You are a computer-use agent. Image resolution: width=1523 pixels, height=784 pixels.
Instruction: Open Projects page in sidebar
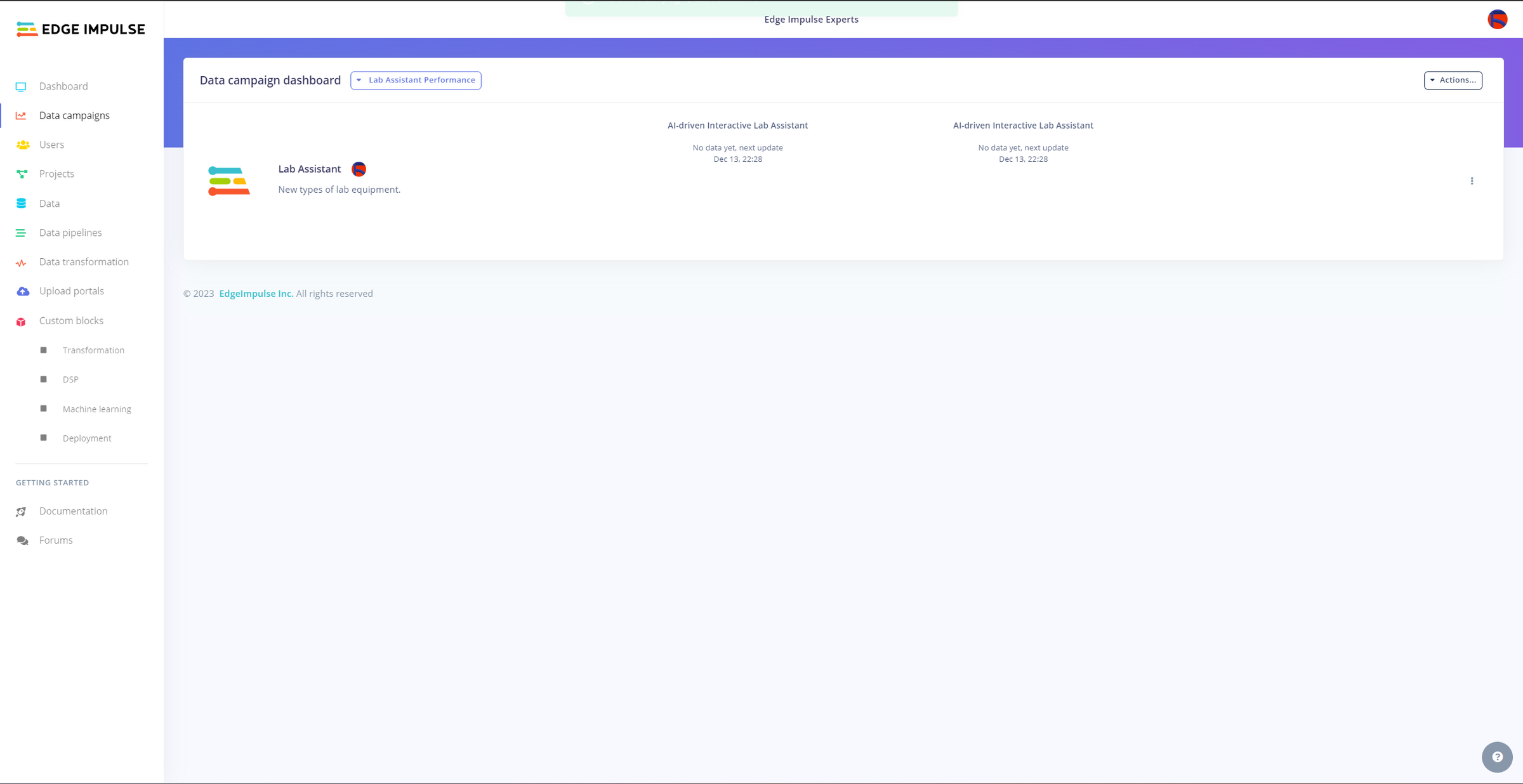[x=56, y=174]
